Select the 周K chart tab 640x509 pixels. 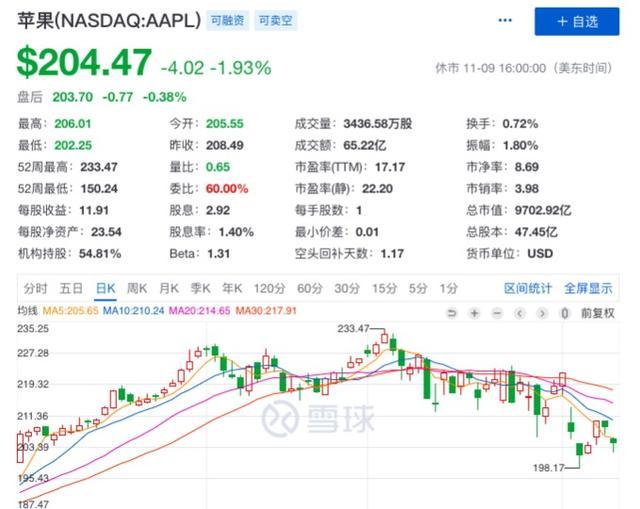point(137,289)
